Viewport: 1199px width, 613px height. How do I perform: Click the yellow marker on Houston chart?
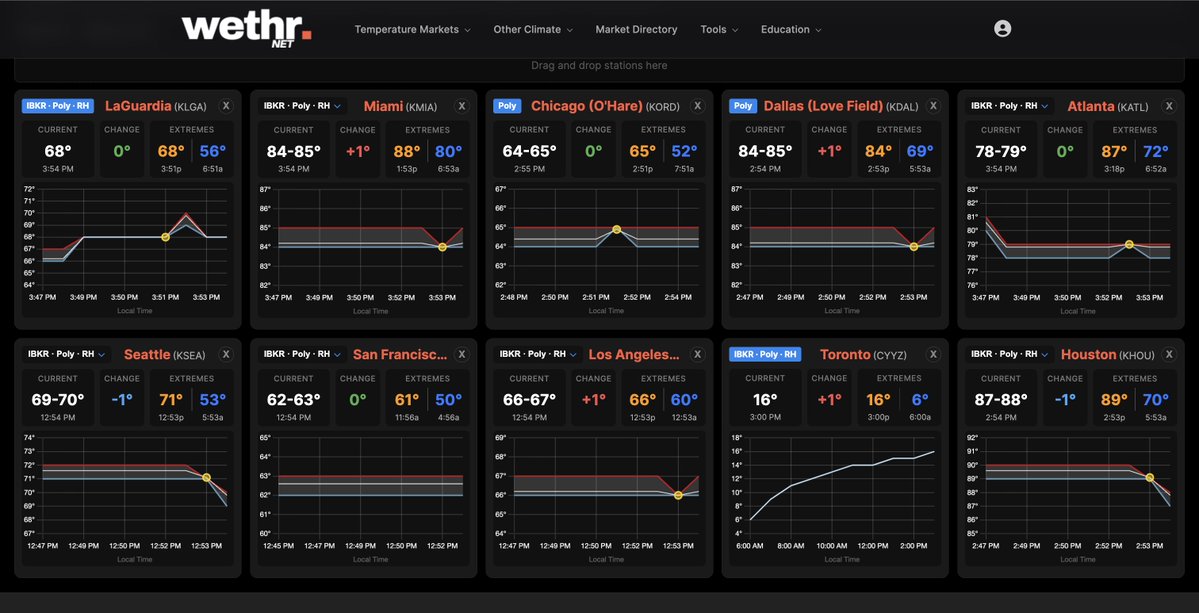pos(1149,478)
